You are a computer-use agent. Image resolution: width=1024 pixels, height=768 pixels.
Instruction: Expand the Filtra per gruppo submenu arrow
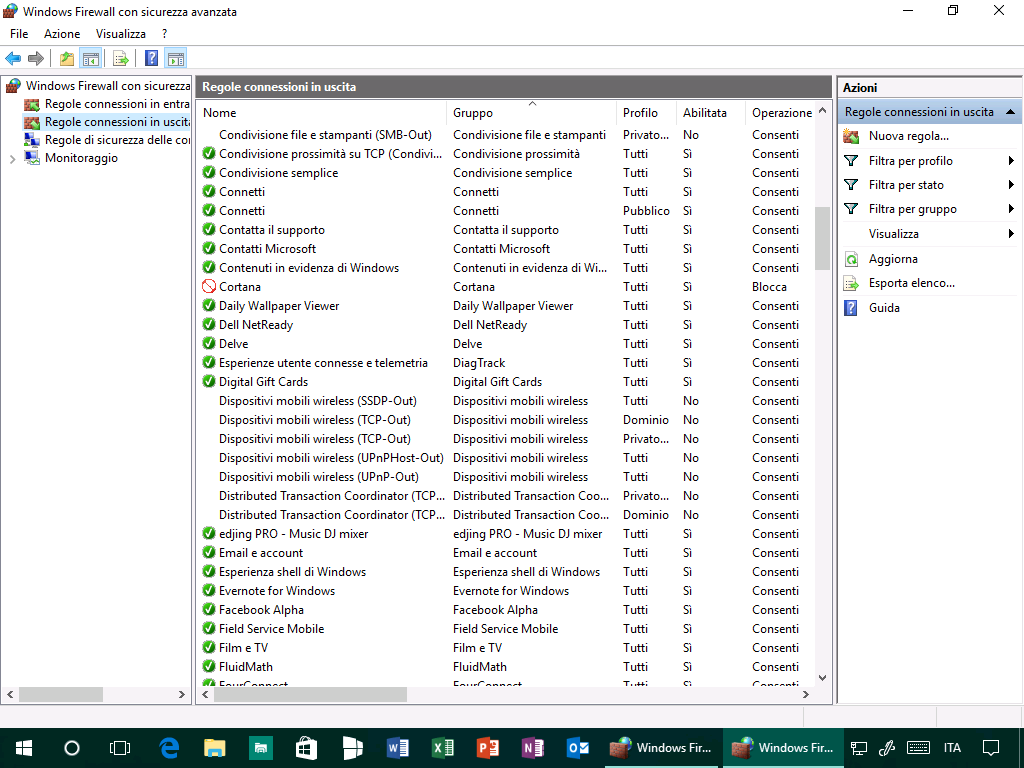pos(1011,209)
